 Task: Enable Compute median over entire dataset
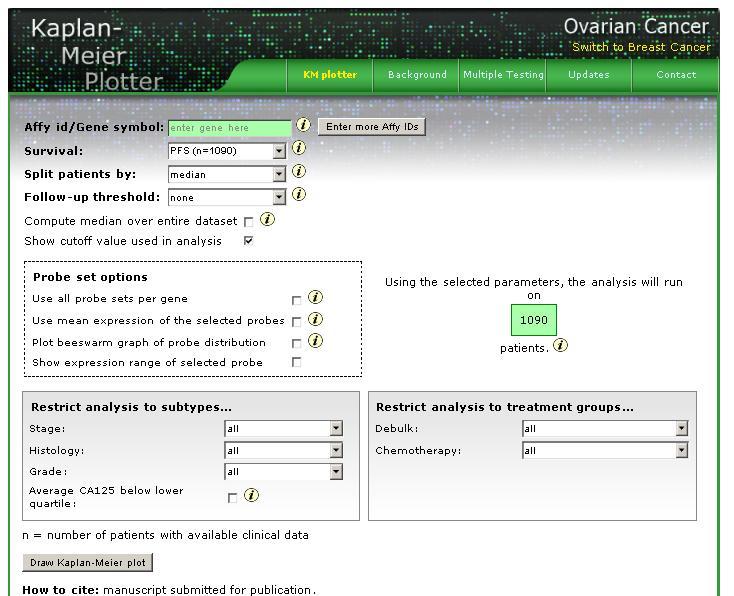click(x=249, y=222)
